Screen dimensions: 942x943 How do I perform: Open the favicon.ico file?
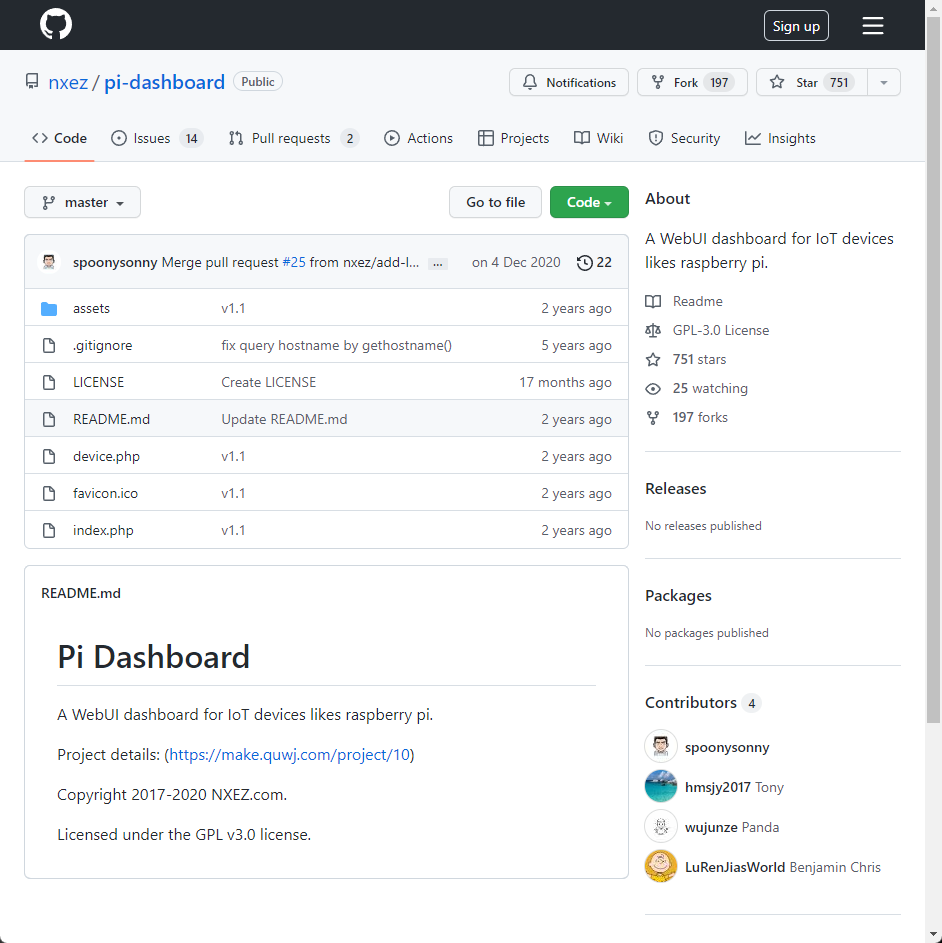(105, 493)
